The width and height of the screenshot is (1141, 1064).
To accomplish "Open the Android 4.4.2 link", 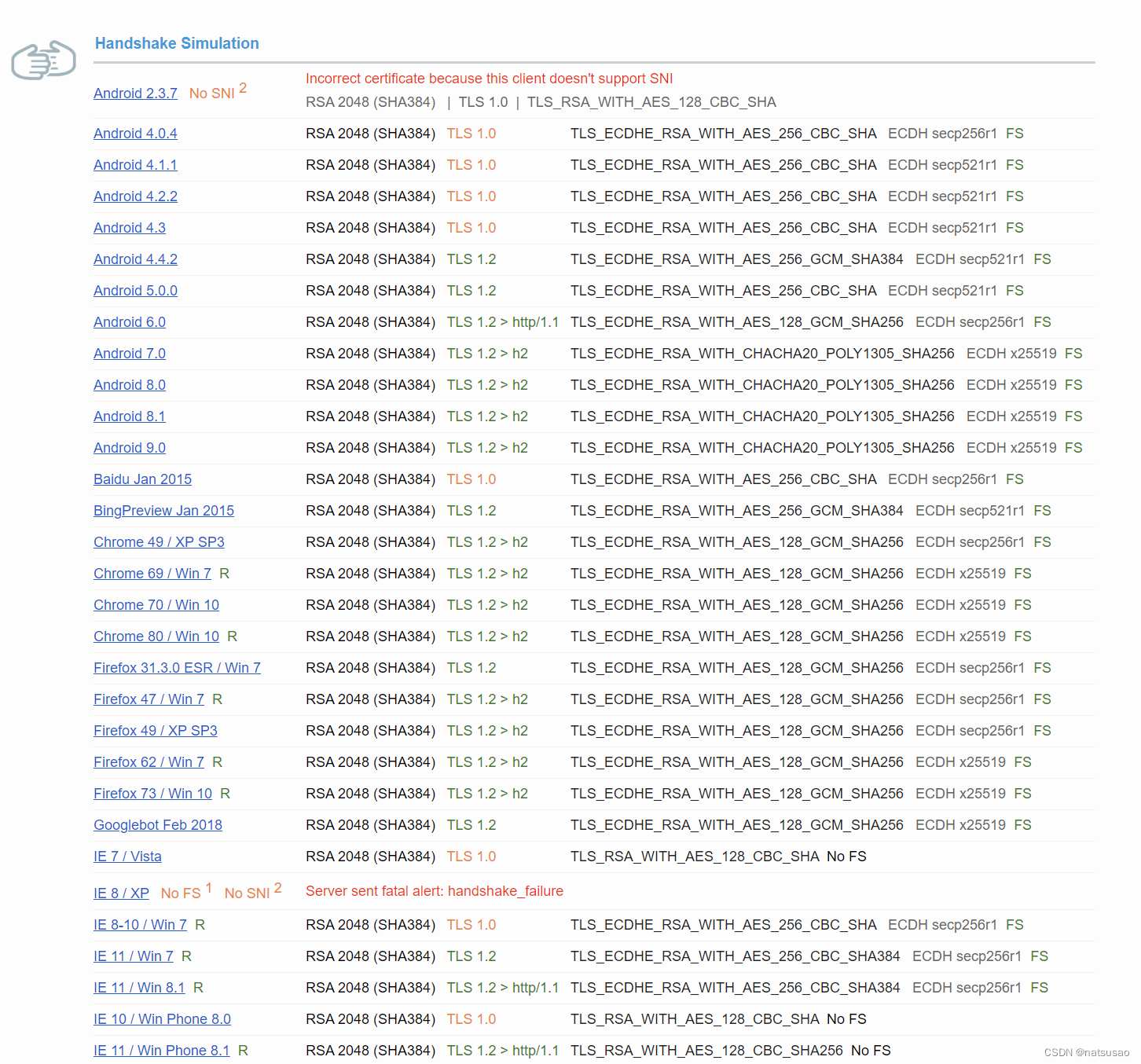I will point(135,259).
